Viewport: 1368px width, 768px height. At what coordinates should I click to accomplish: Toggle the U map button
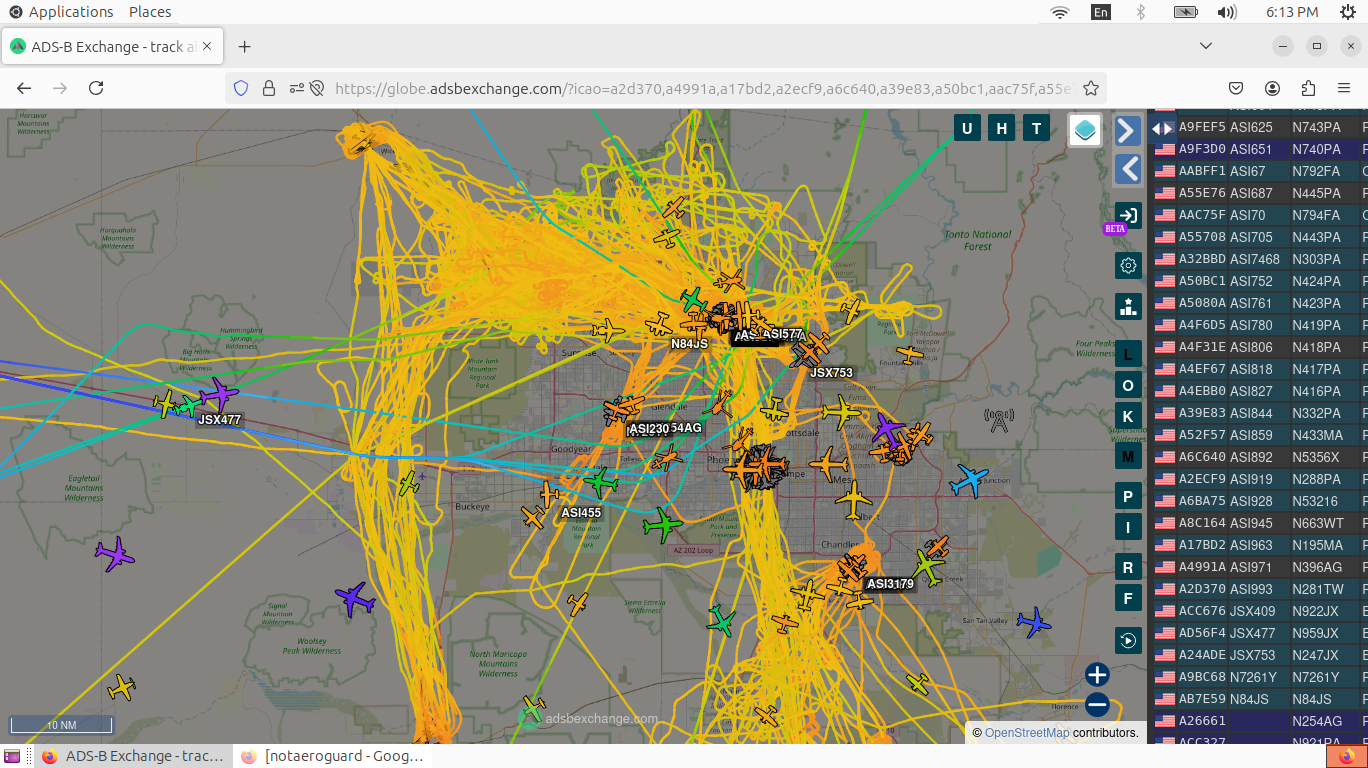pyautogui.click(x=967, y=128)
